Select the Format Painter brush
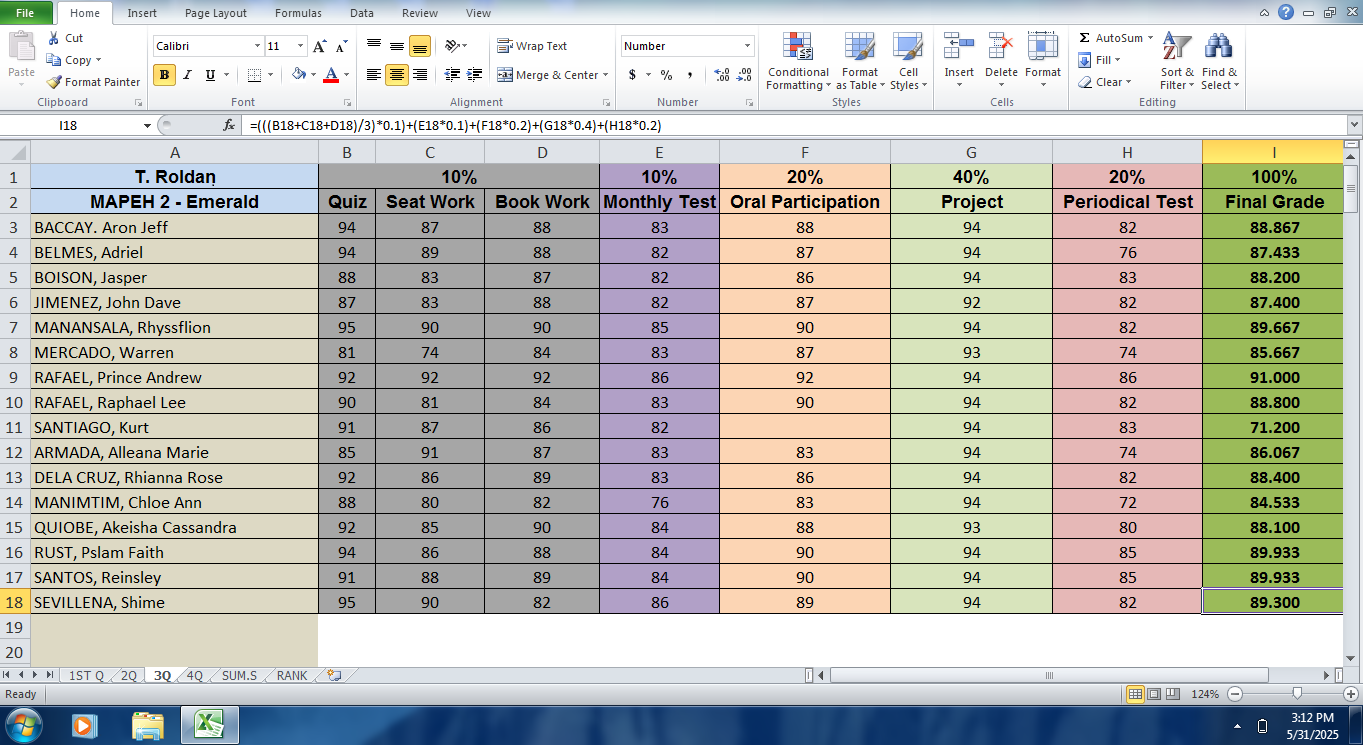Image resolution: width=1363 pixels, height=745 pixels. coord(54,82)
